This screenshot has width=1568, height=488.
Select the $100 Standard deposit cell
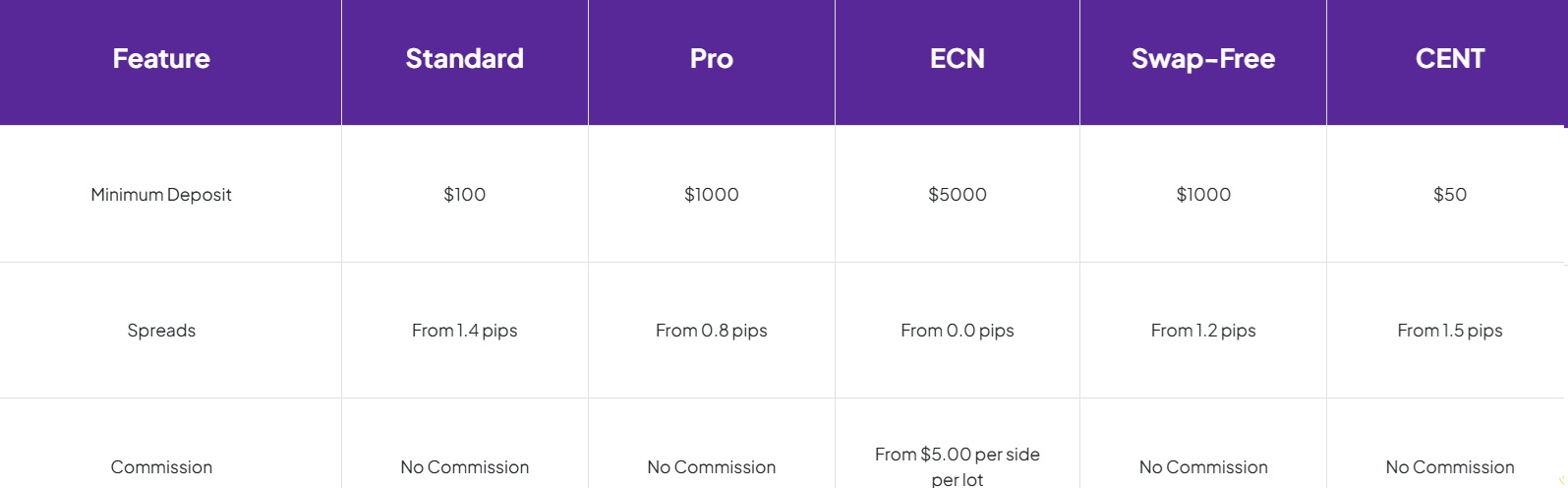click(464, 195)
